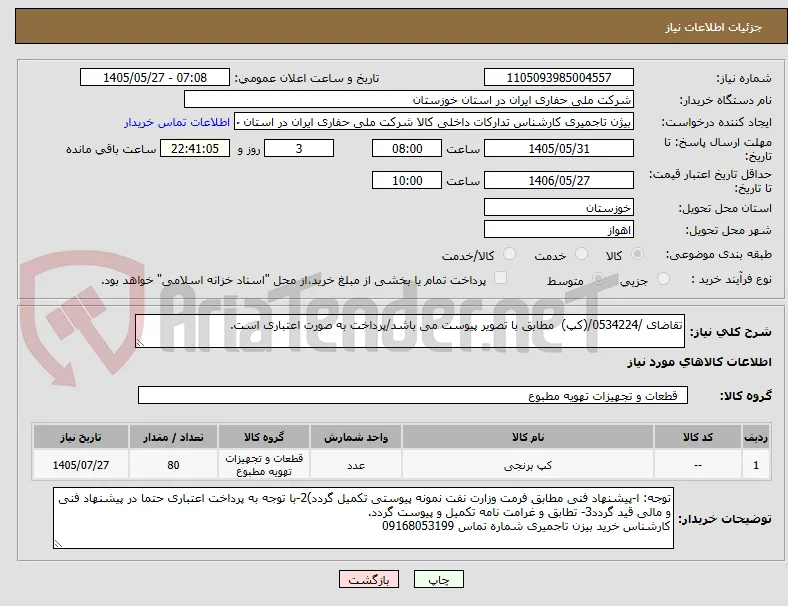Screen dimensions: 788x606
Task: Click the remaining days field showing 3
Action: tap(299, 149)
